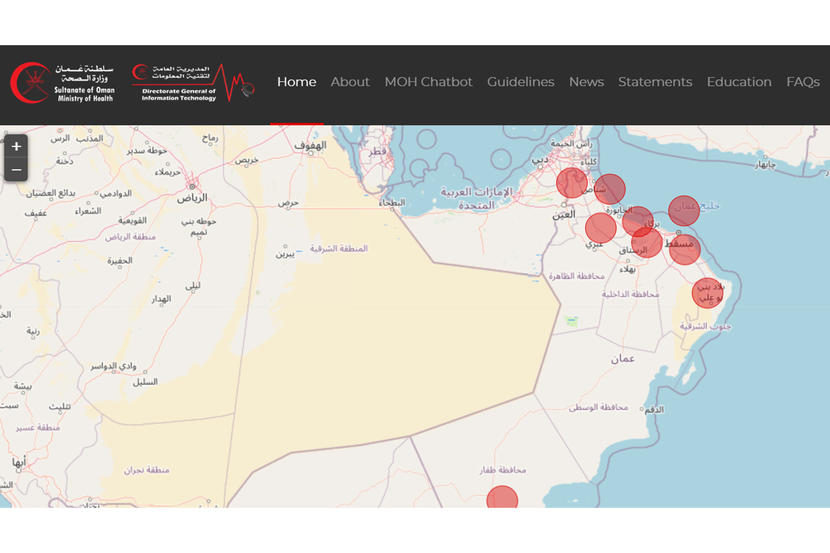The image size is (830, 553).
Task: Select red circle over بلاد بني بو علي
Action: [708, 293]
